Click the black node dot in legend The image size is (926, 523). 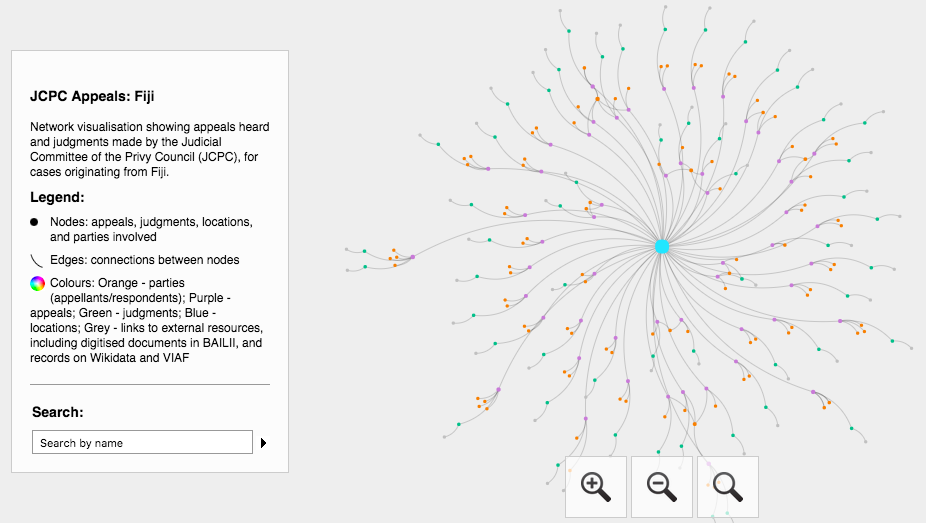pos(35,221)
